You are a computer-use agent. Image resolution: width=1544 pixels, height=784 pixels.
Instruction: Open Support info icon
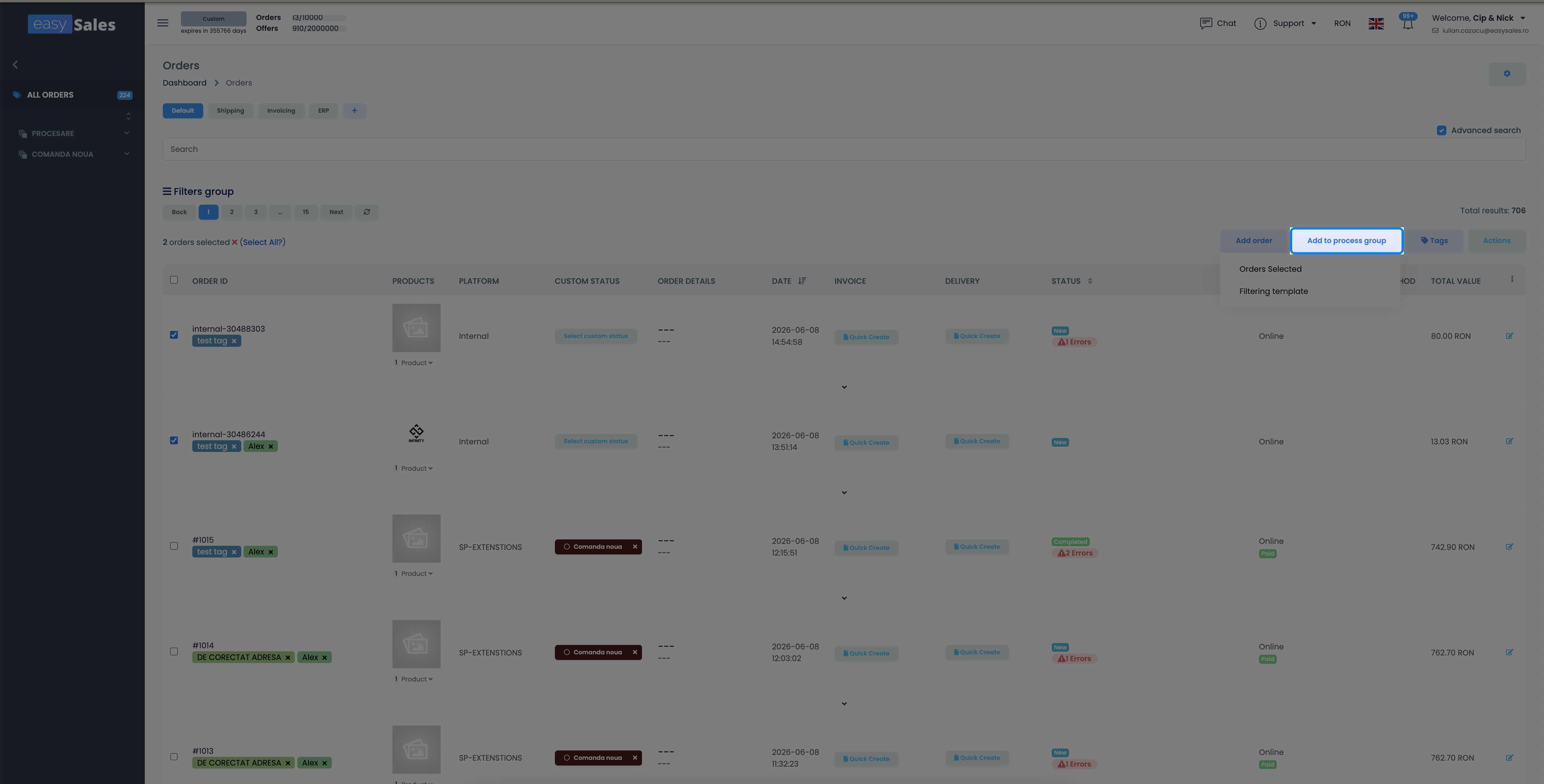(x=1260, y=23)
